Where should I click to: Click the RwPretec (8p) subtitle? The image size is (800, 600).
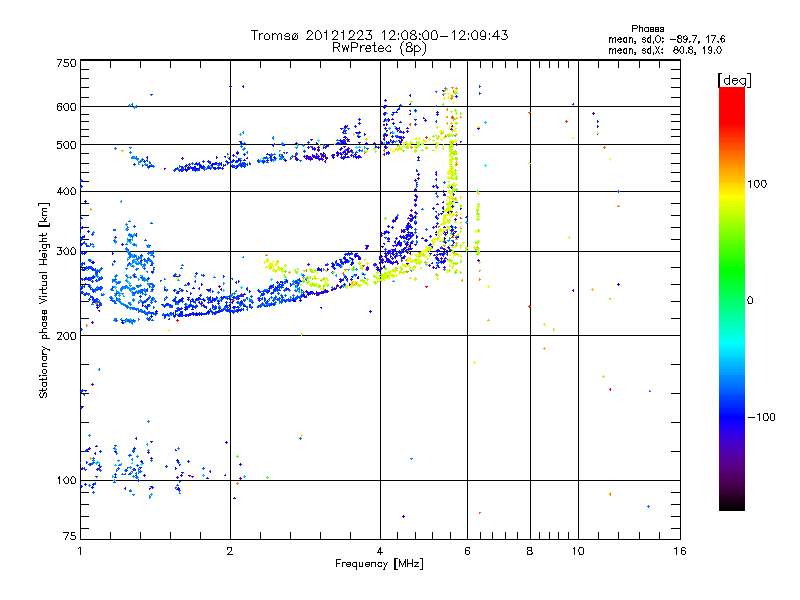pyautogui.click(x=379, y=47)
